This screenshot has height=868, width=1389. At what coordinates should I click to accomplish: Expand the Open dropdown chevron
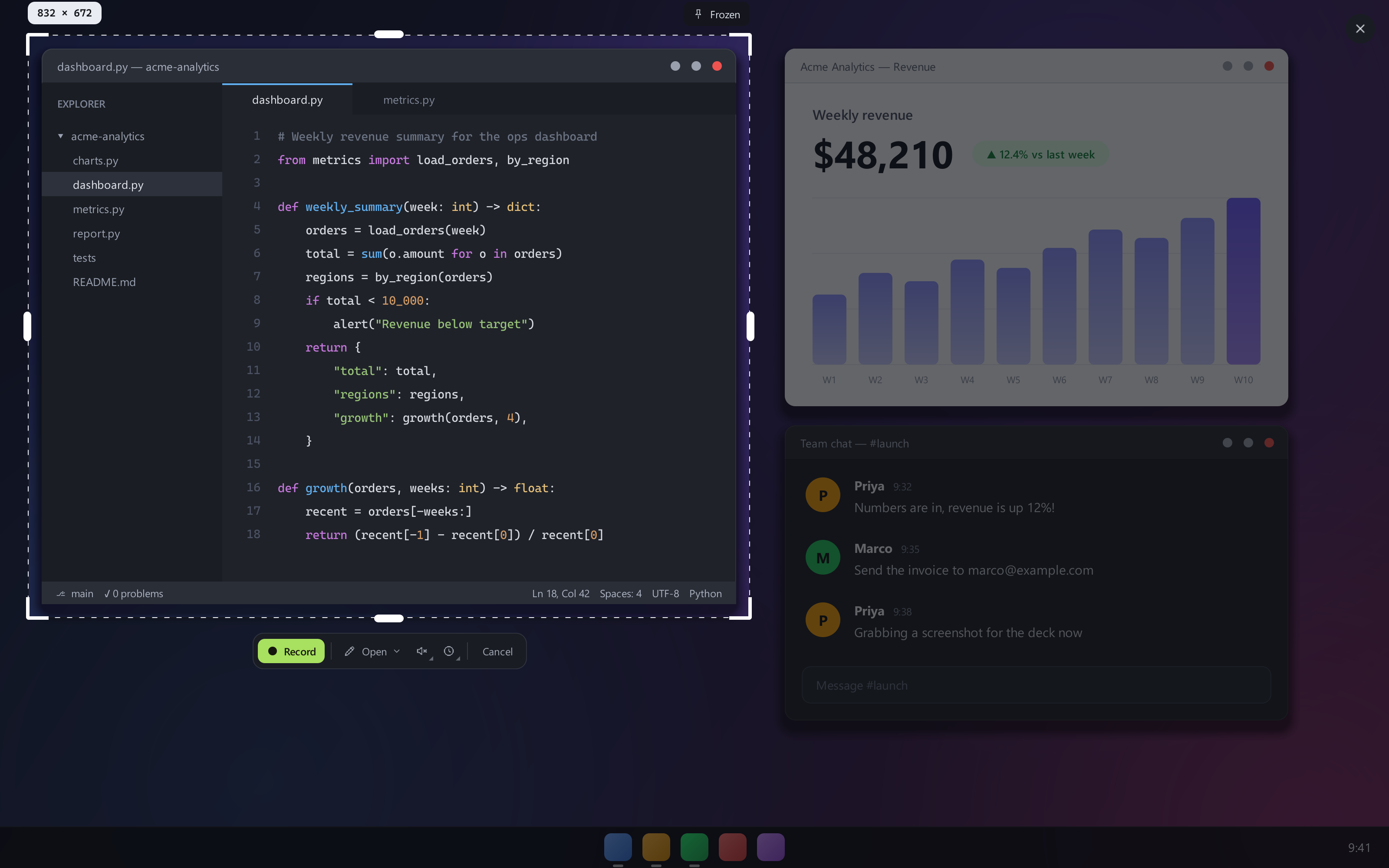[397, 651]
